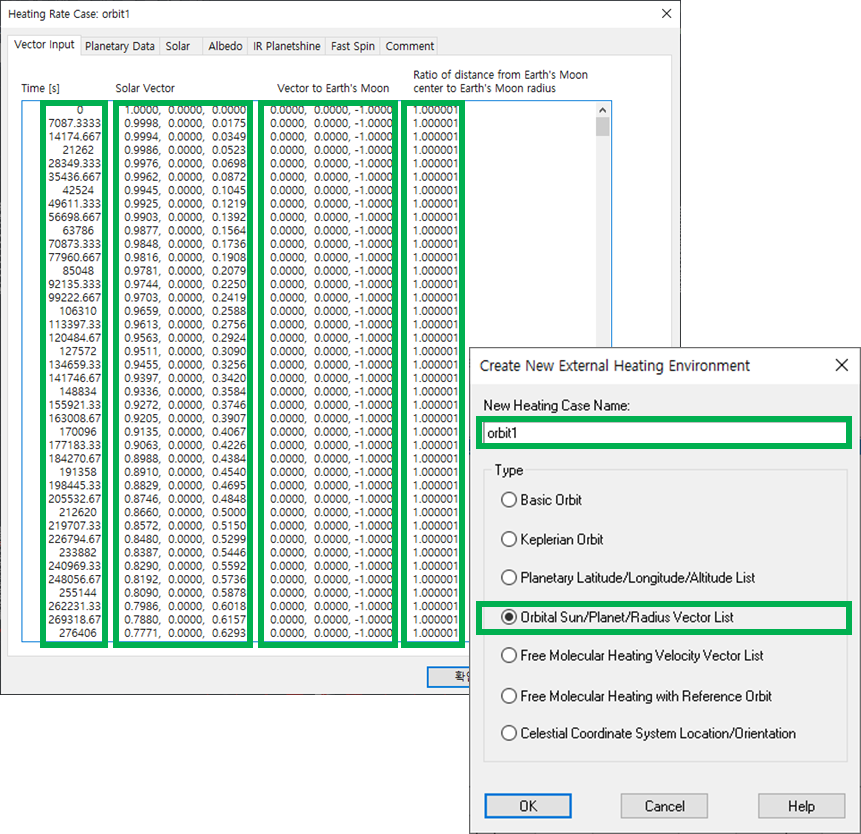This screenshot has height=834, width=861.
Task: Click the New Heating Case Name field
Action: [664, 433]
